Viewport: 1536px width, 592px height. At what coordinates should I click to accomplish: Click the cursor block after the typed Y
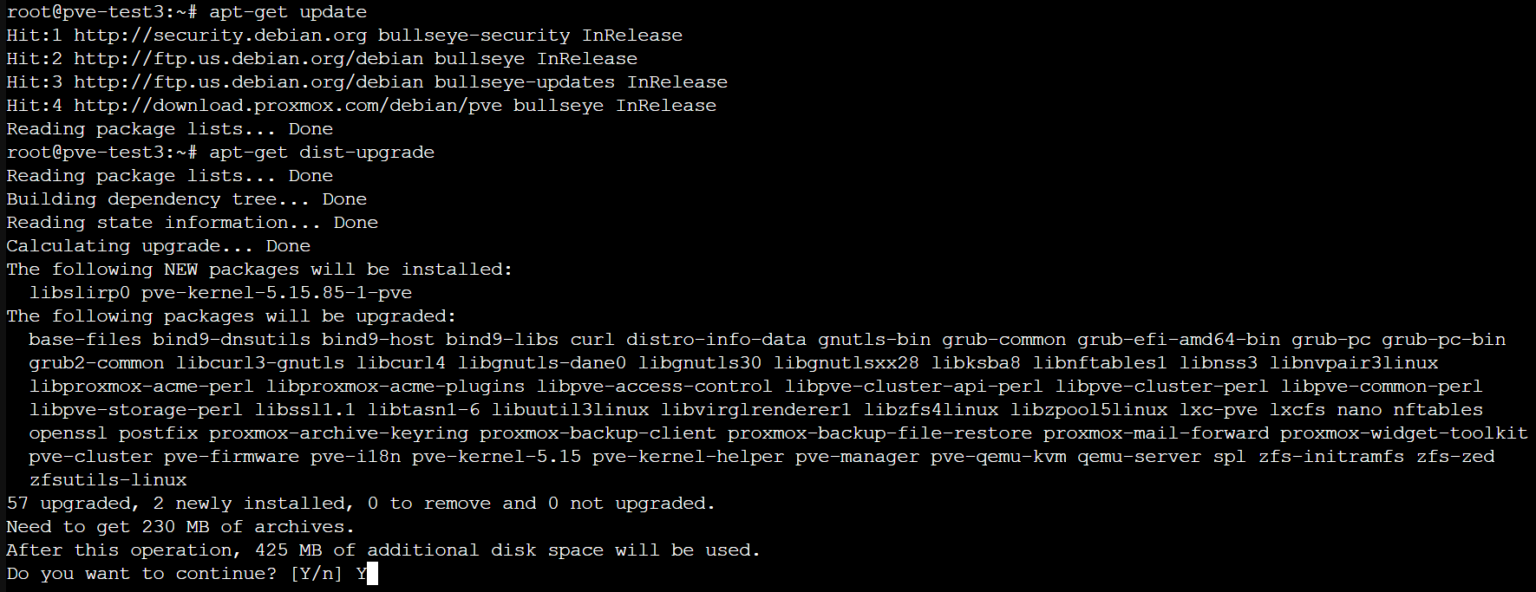point(372,574)
